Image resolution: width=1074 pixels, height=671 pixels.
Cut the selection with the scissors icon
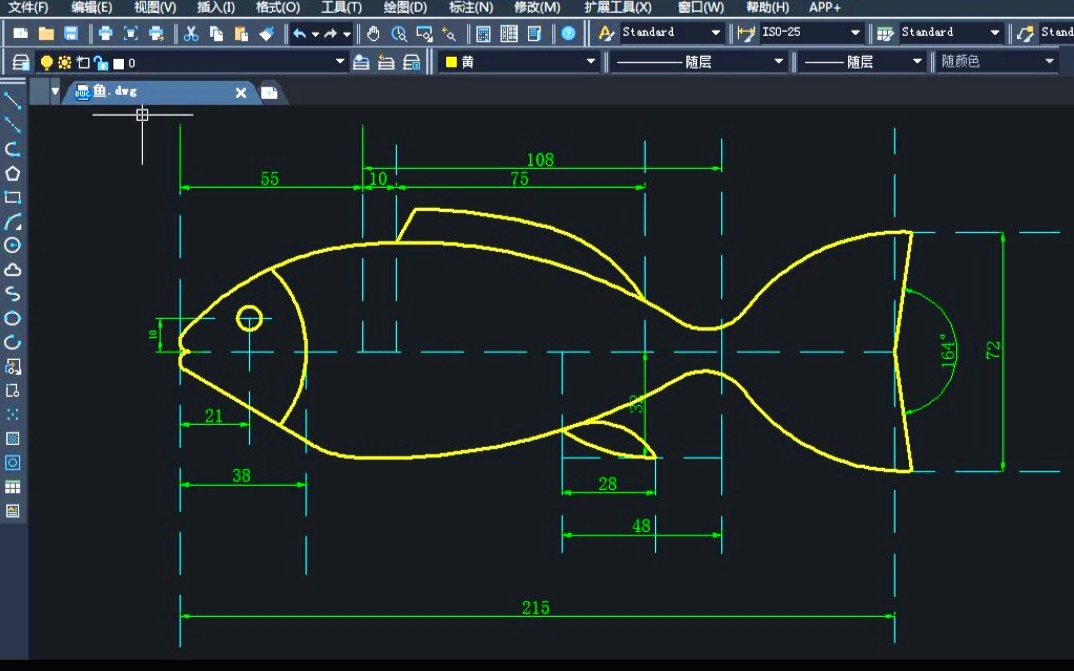pyautogui.click(x=191, y=33)
